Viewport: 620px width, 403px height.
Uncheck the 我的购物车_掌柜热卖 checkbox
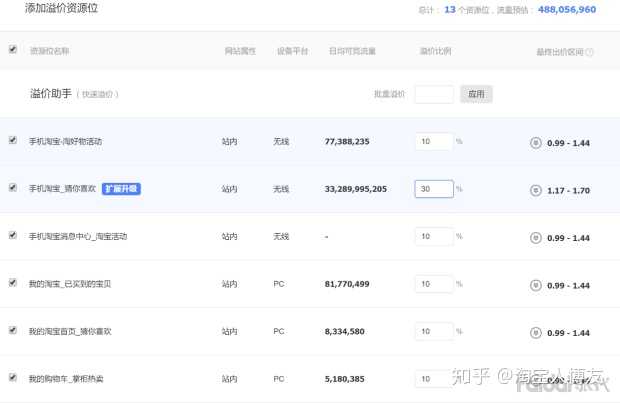click(x=13, y=377)
